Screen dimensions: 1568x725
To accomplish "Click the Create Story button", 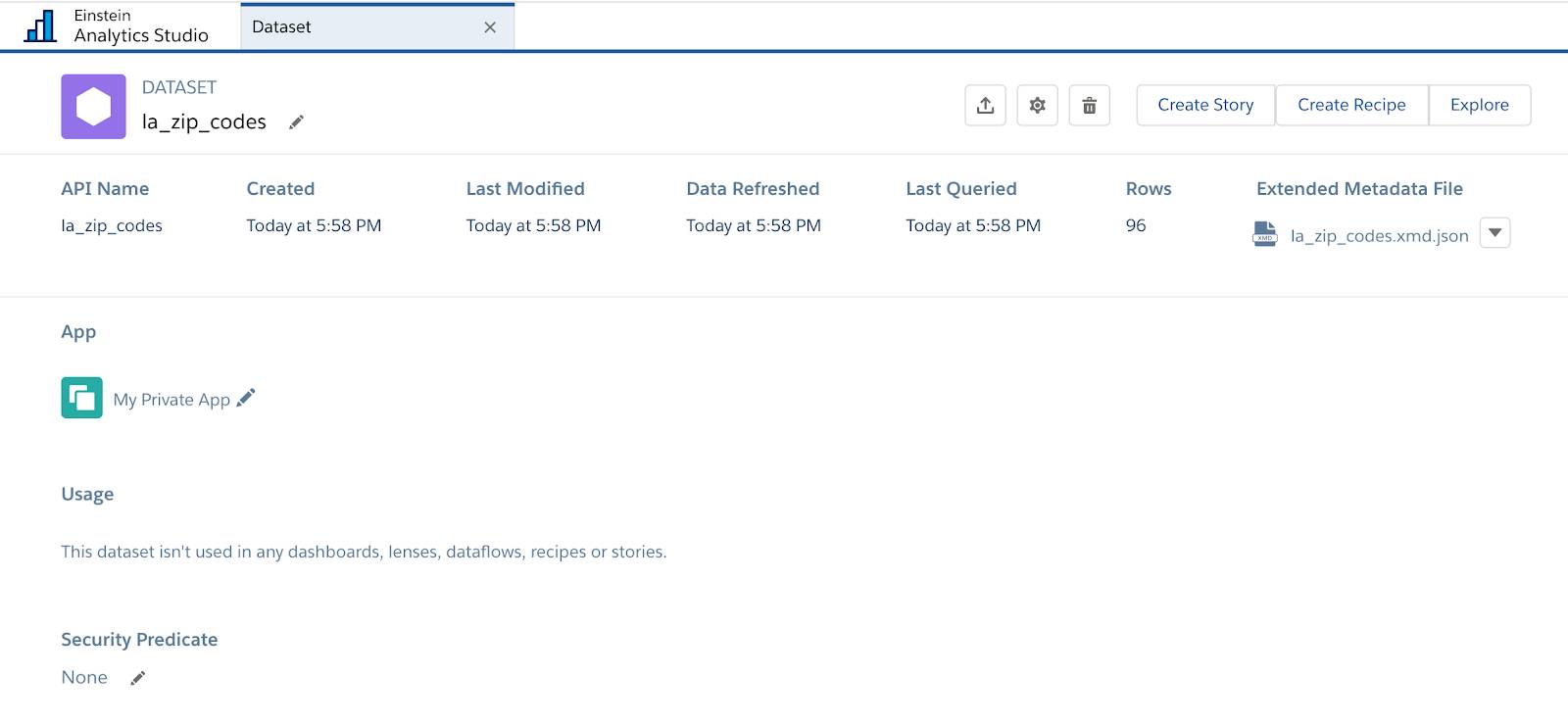I will pos(1205,105).
